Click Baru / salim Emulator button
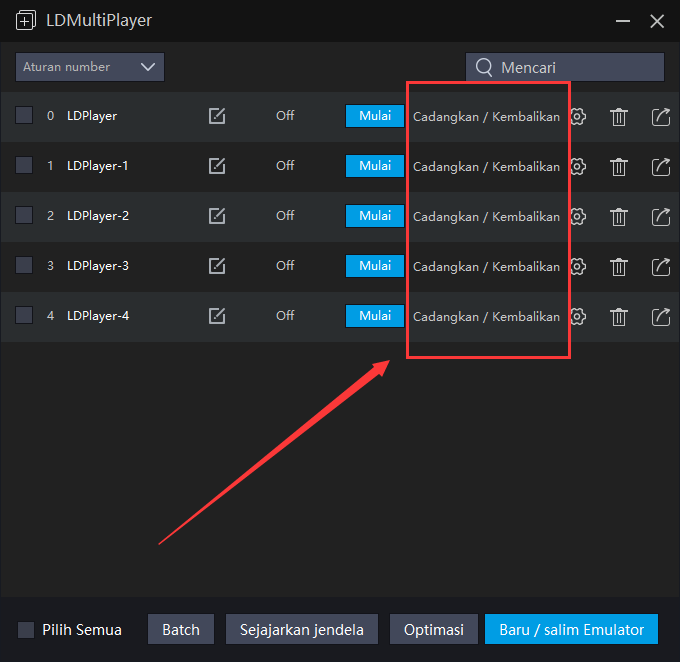Screen dimensions: 680x662 571,629
